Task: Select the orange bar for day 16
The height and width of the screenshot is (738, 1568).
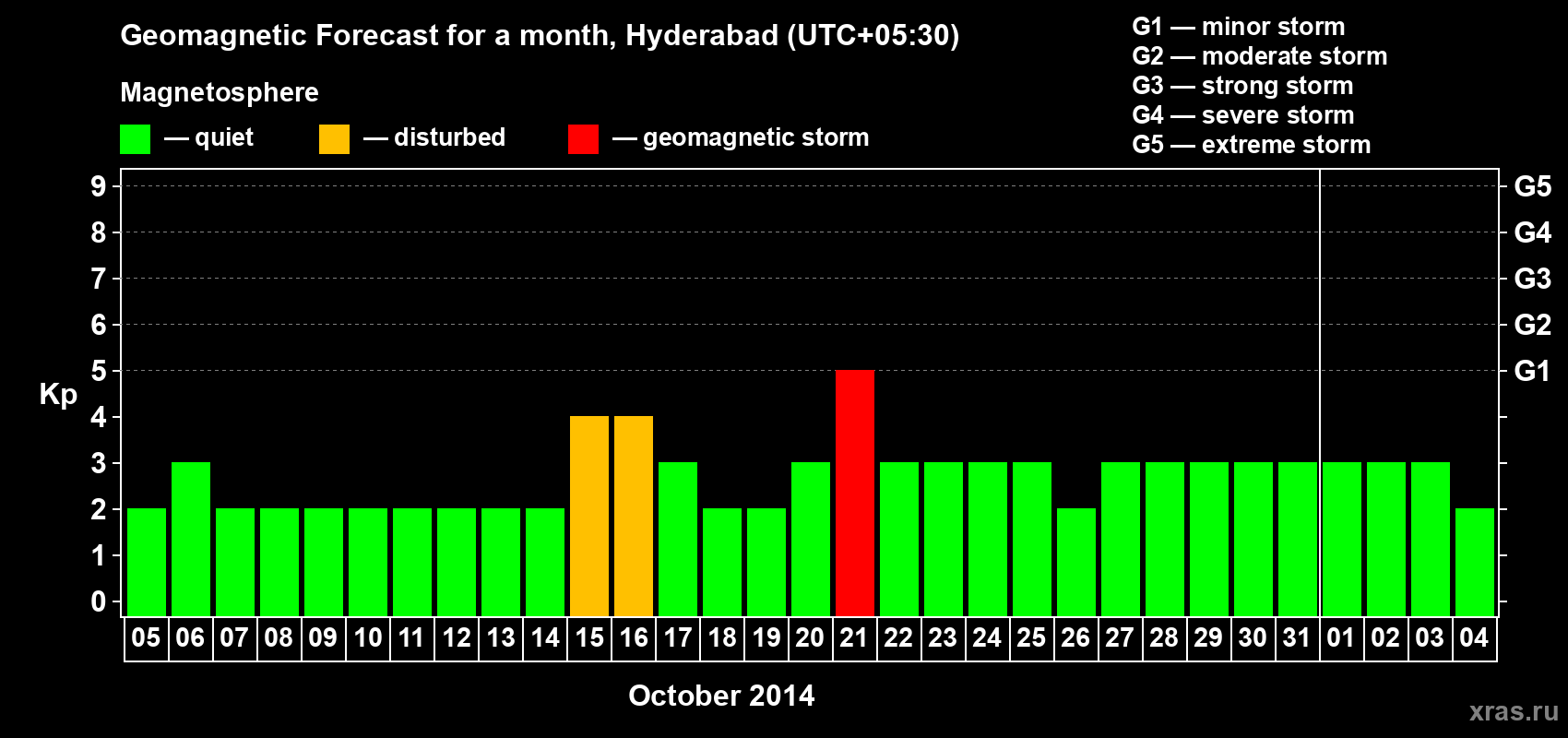Action: pos(634,516)
